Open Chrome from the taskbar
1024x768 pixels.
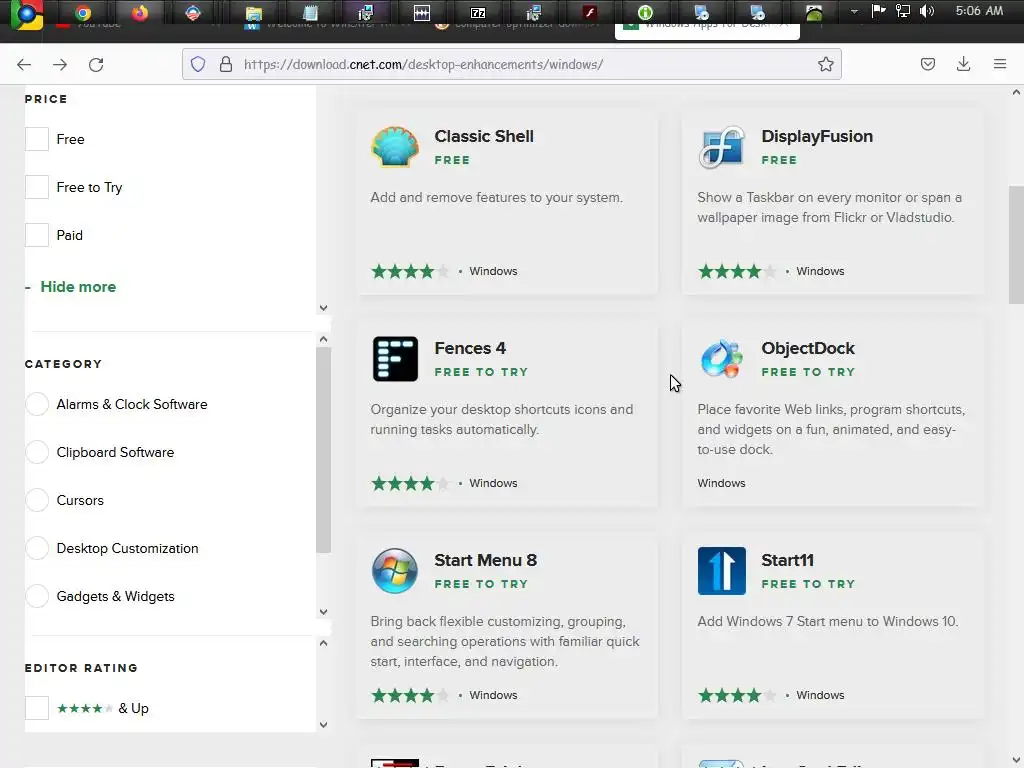point(82,12)
